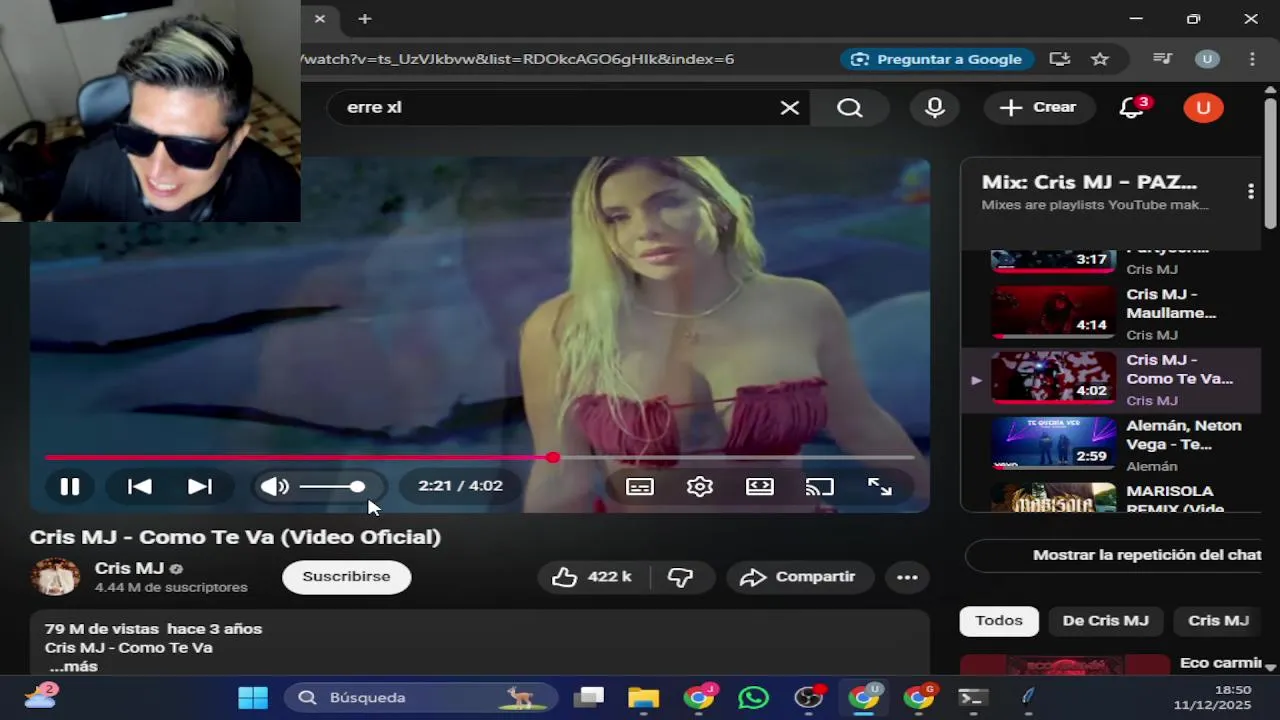Adjust the volume slider handle
This screenshot has width=1280, height=720.
click(x=357, y=487)
